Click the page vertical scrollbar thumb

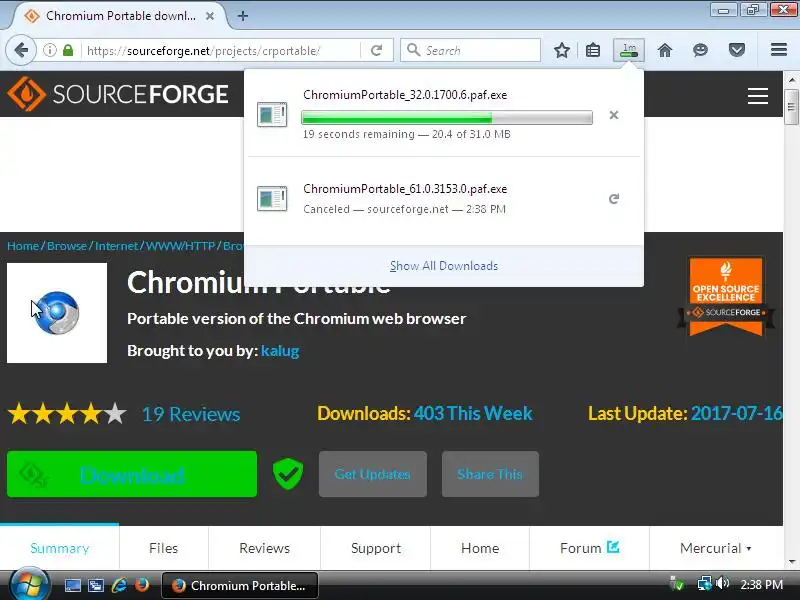tap(791, 107)
